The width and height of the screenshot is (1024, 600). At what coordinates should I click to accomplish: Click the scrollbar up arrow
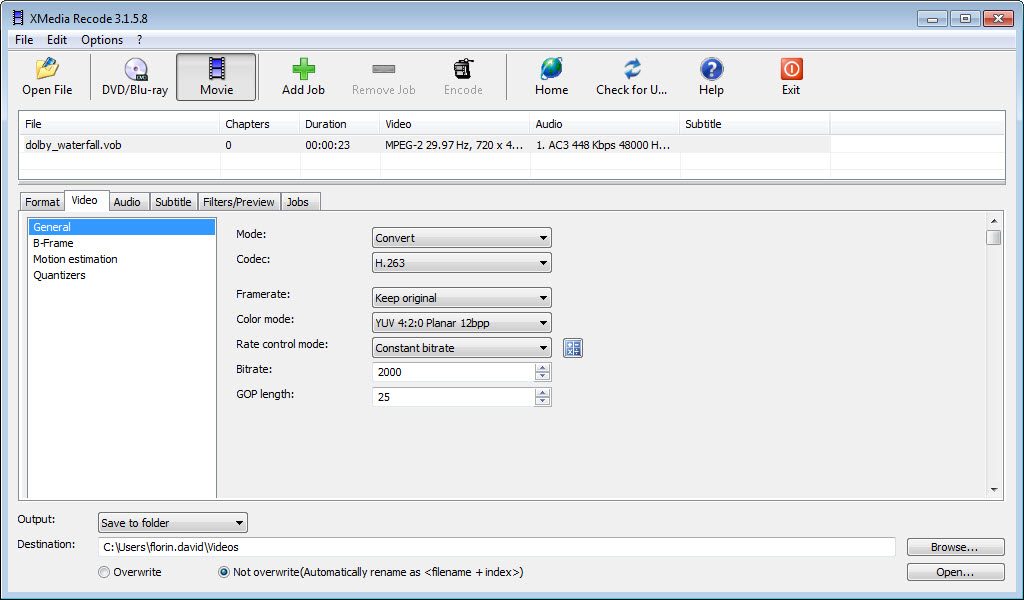pos(994,221)
